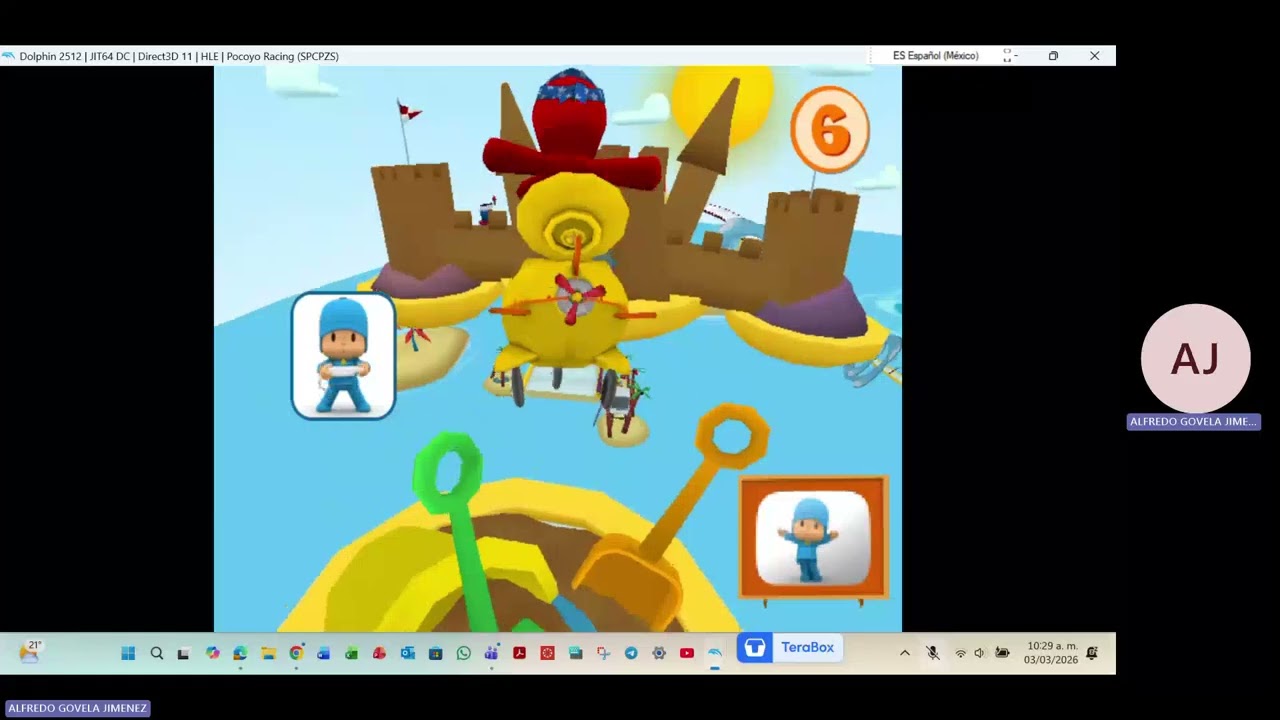Restore down the Dolphin window
Viewport: 1280px width, 720px height.
coord(1053,56)
